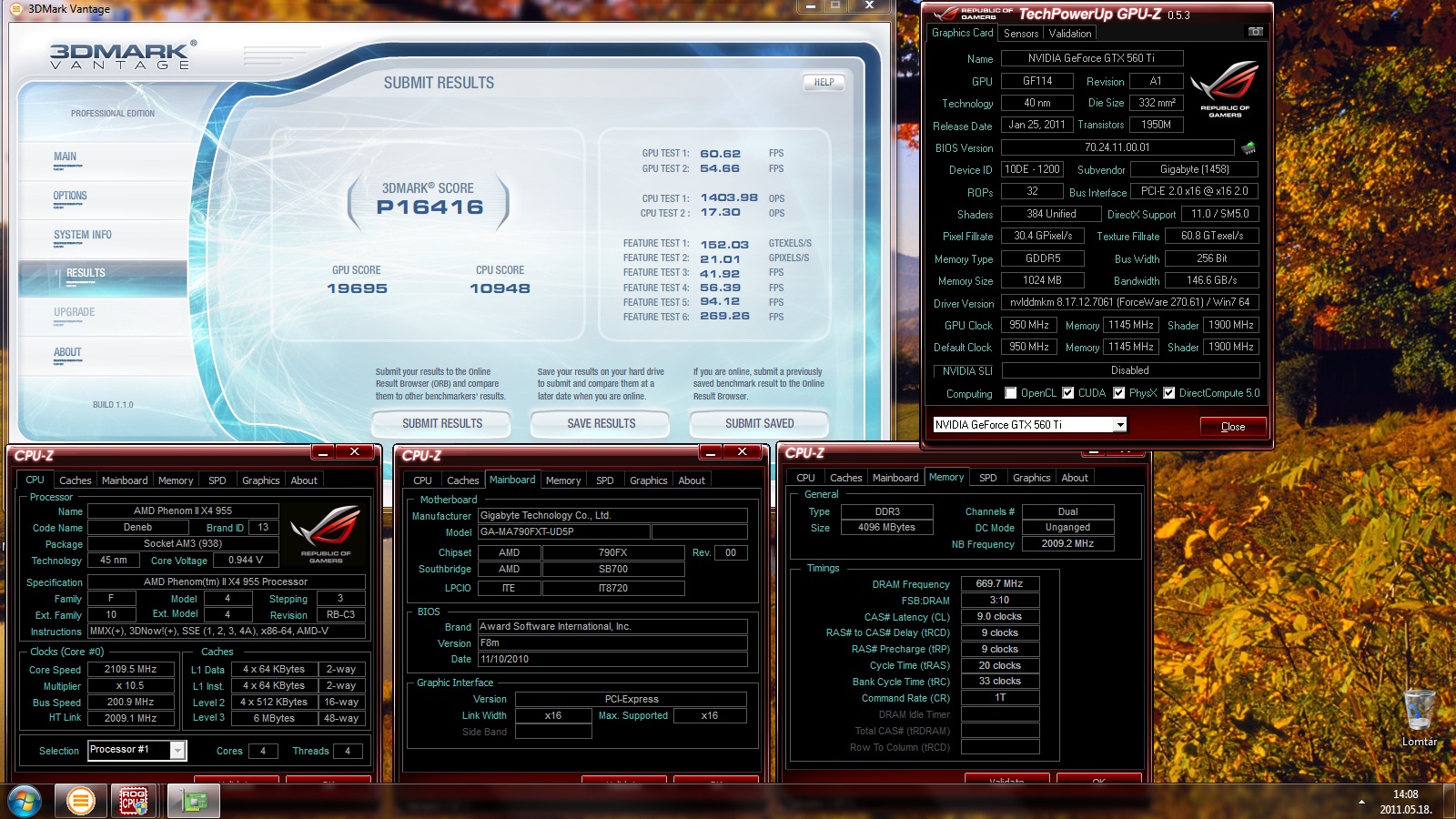Toggle the DirectCompute 5.0 checkbox
Viewport: 1456px width, 819px height.
point(1169,393)
